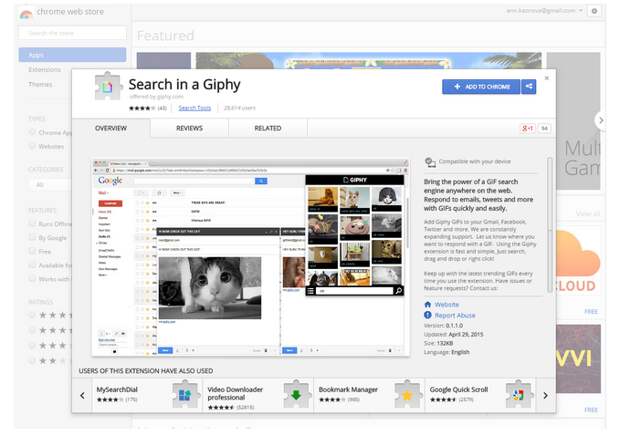Open the Google Quick Scroll card
The image size is (620, 436).
pos(480,394)
